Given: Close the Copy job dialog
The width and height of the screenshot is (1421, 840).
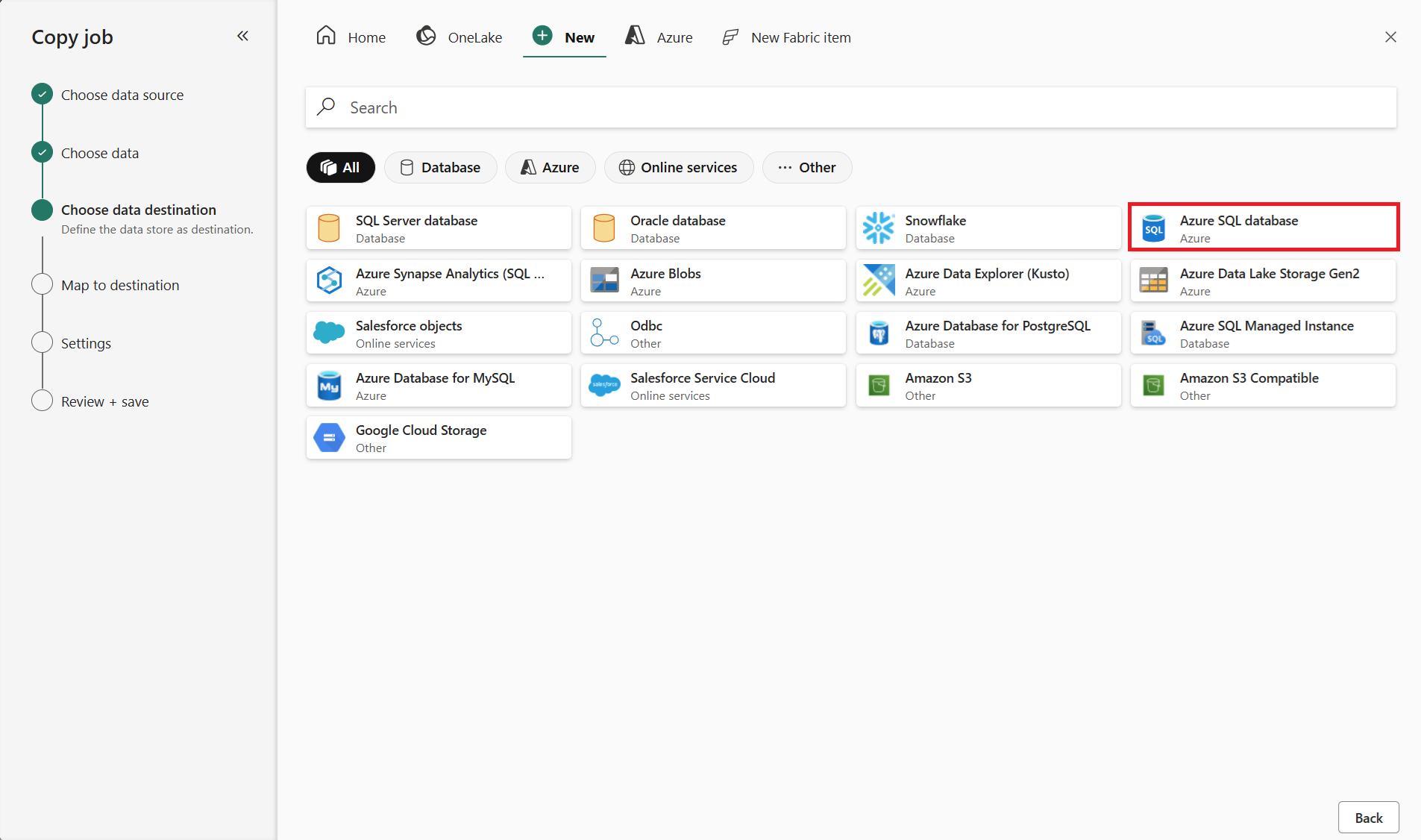Looking at the screenshot, I should coord(1390,37).
